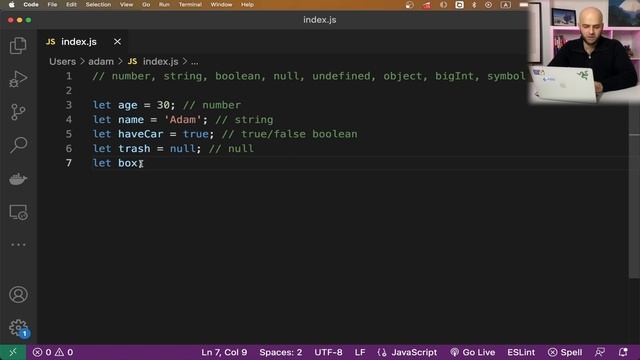Open the Run menu
640x360 pixels.
tap(164, 4)
